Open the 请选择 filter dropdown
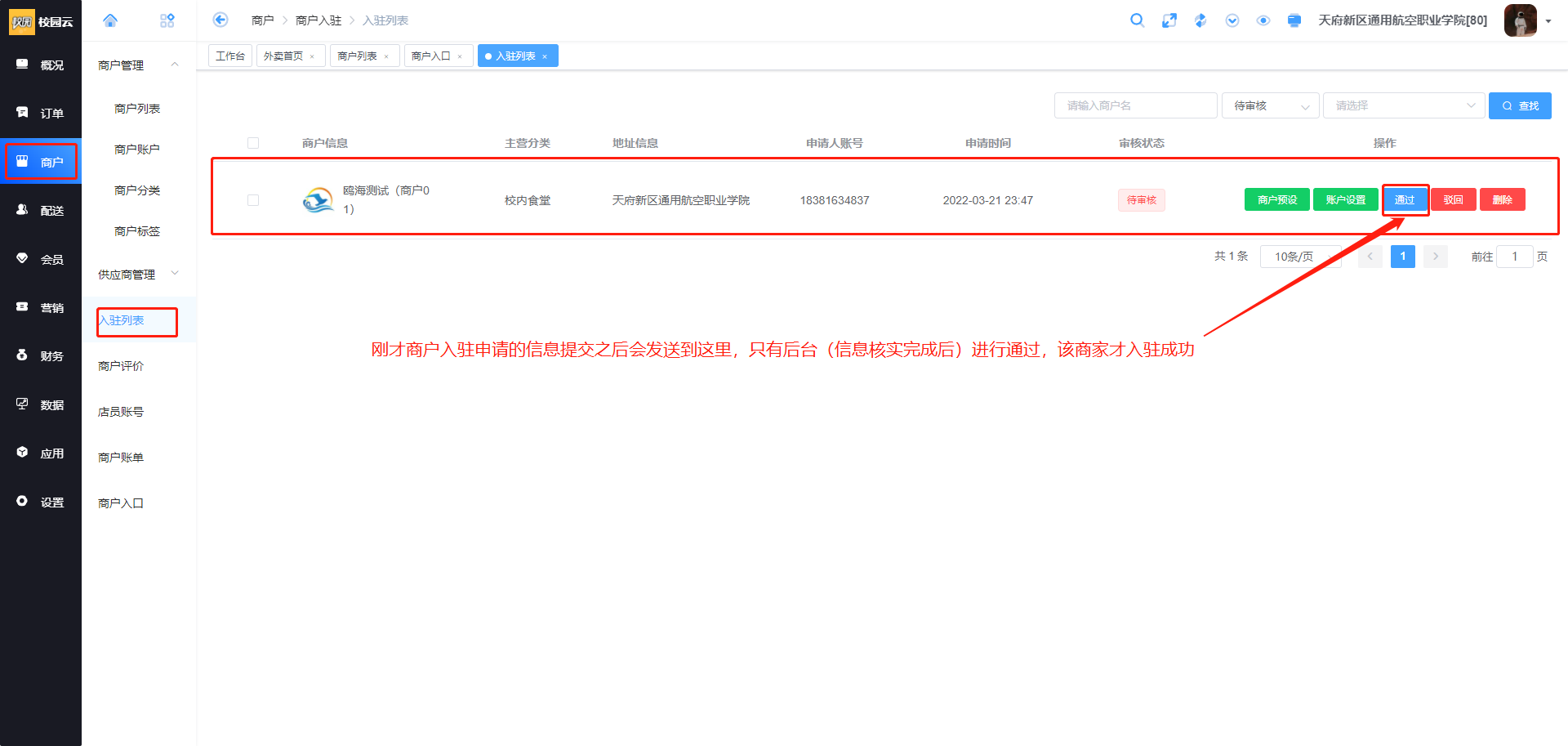Viewport: 1568px width, 746px height. tap(1404, 105)
